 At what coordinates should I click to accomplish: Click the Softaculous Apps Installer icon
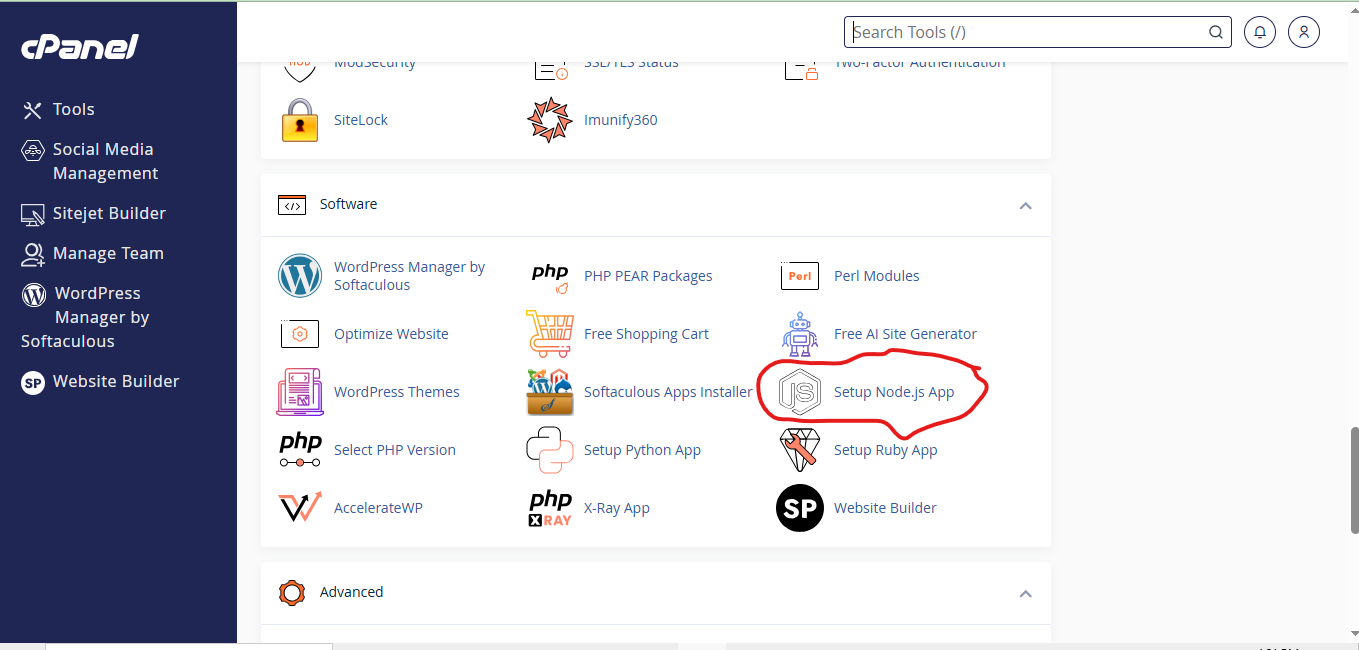549,391
